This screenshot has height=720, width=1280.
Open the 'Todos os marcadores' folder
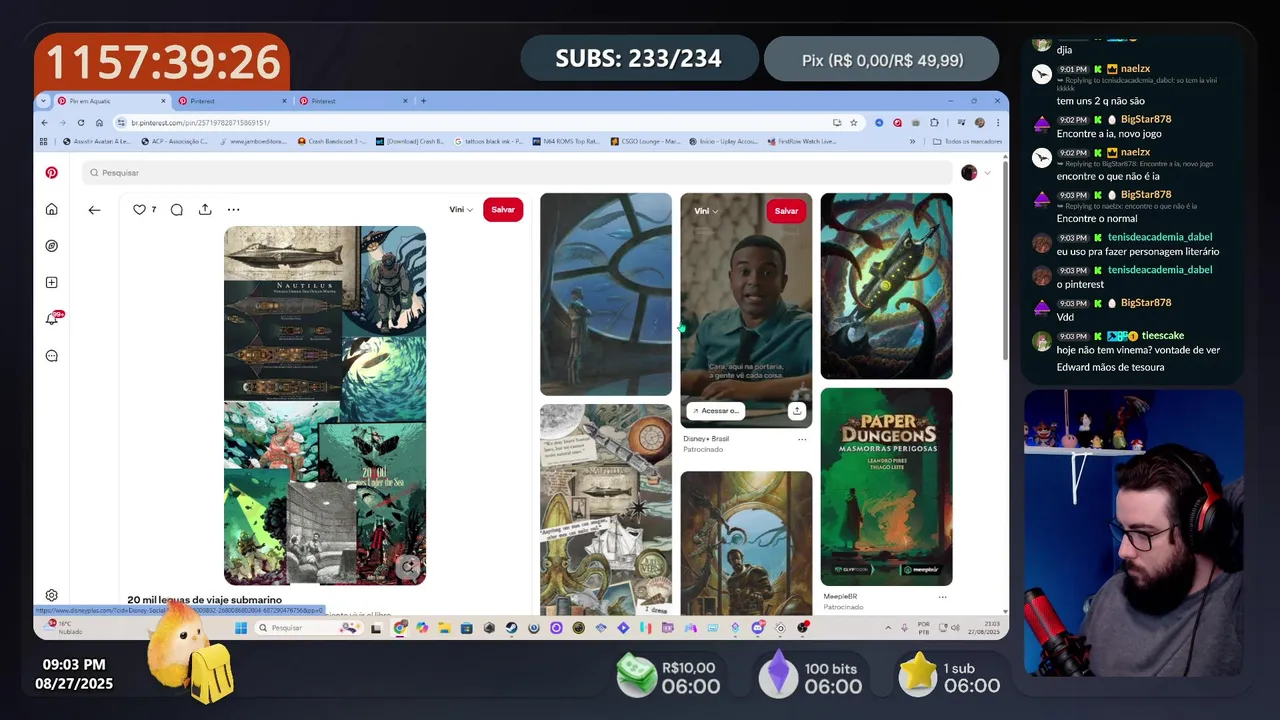[966, 141]
